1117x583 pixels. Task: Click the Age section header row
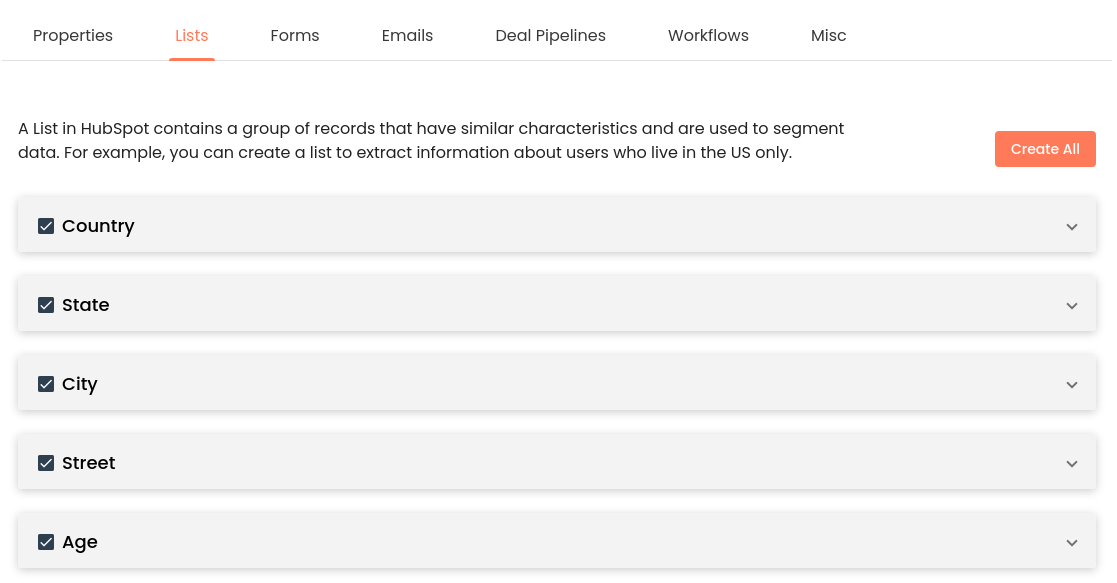tap(556, 541)
